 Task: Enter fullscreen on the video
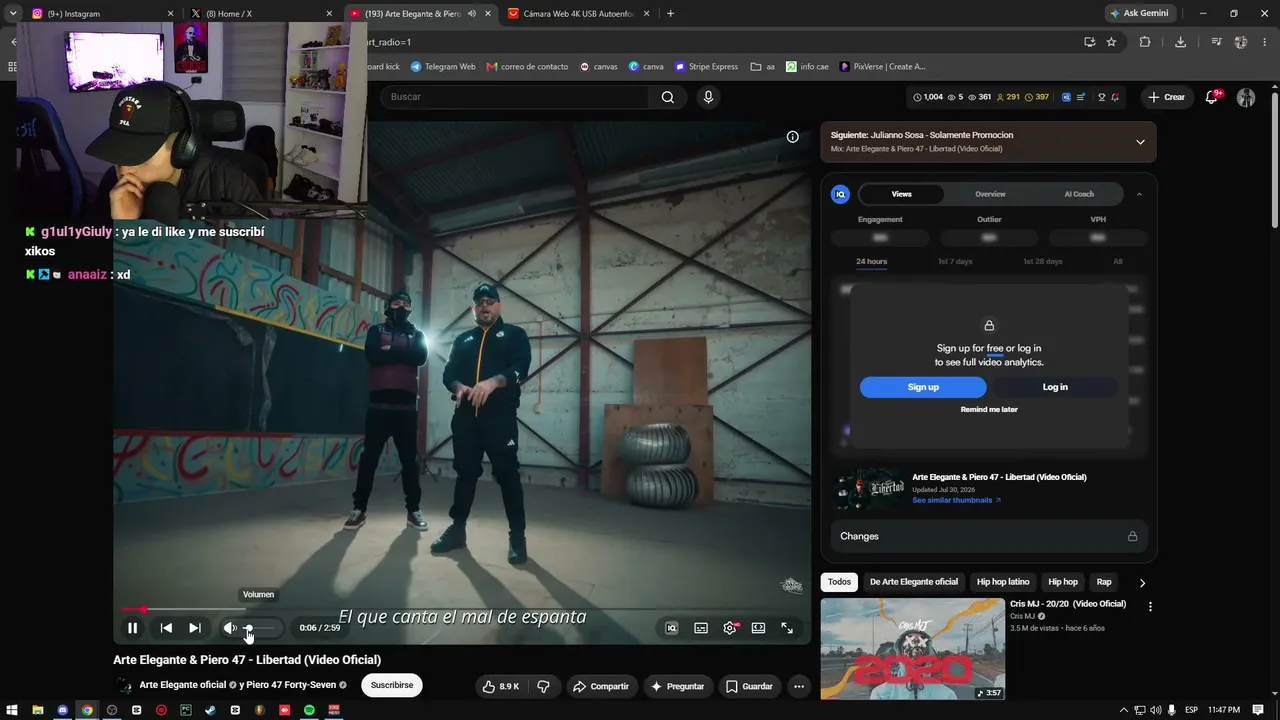787,628
